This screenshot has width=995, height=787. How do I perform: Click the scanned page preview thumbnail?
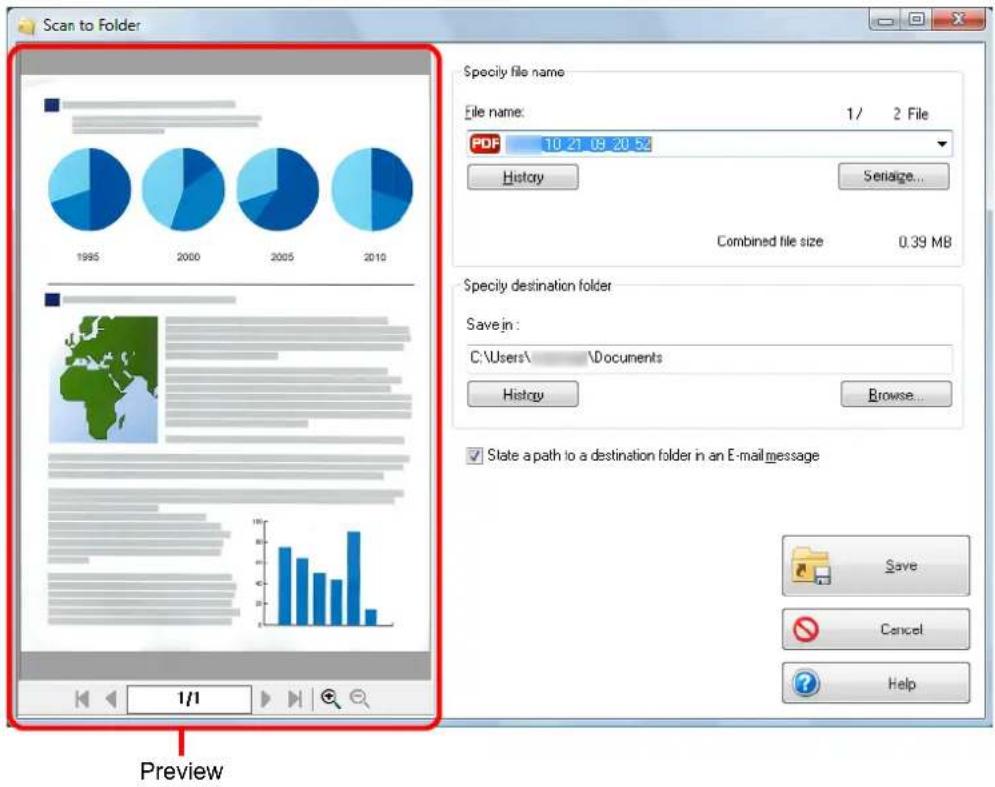pyautogui.click(x=225, y=363)
